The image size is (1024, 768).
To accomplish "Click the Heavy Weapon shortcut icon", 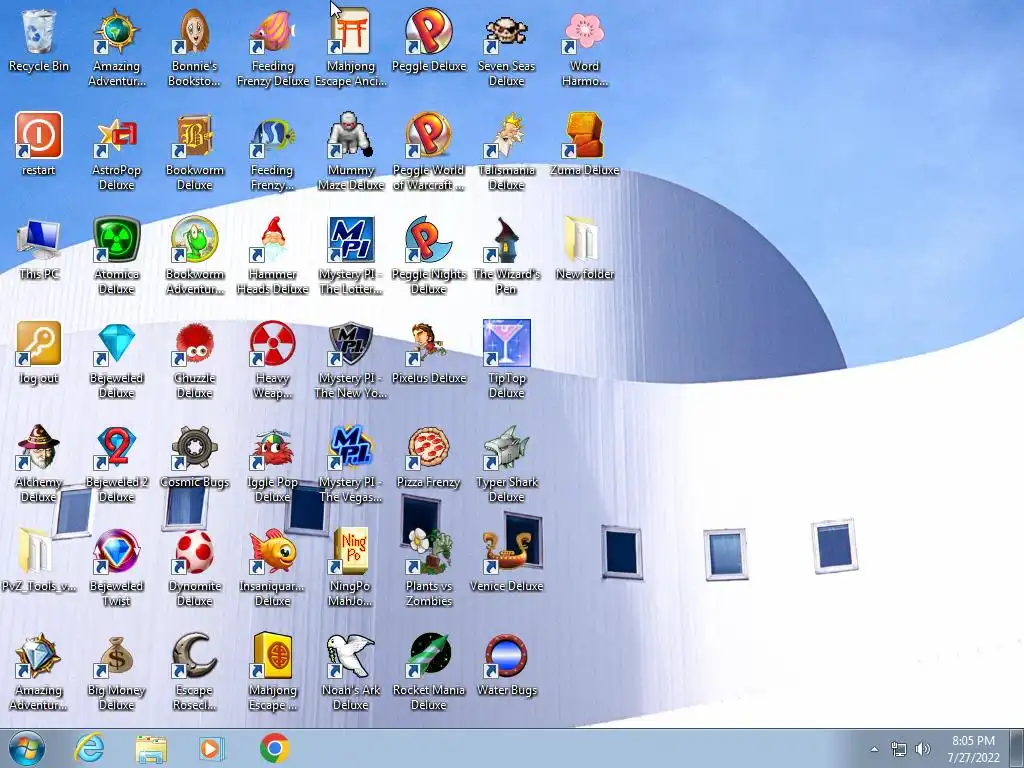I will [272, 344].
